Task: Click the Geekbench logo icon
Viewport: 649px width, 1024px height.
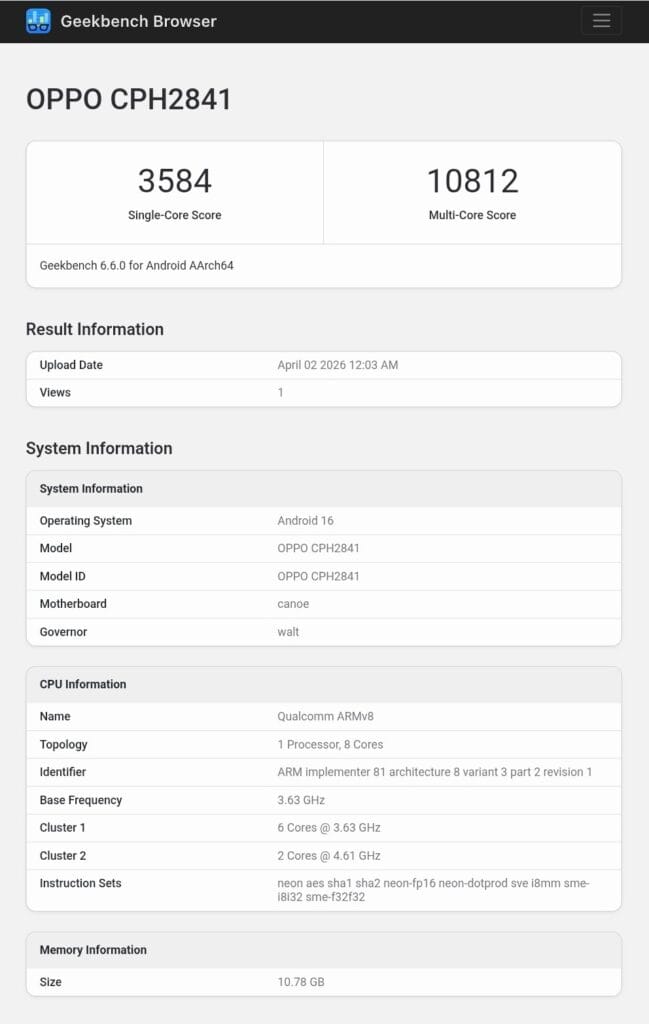Action: (38, 21)
